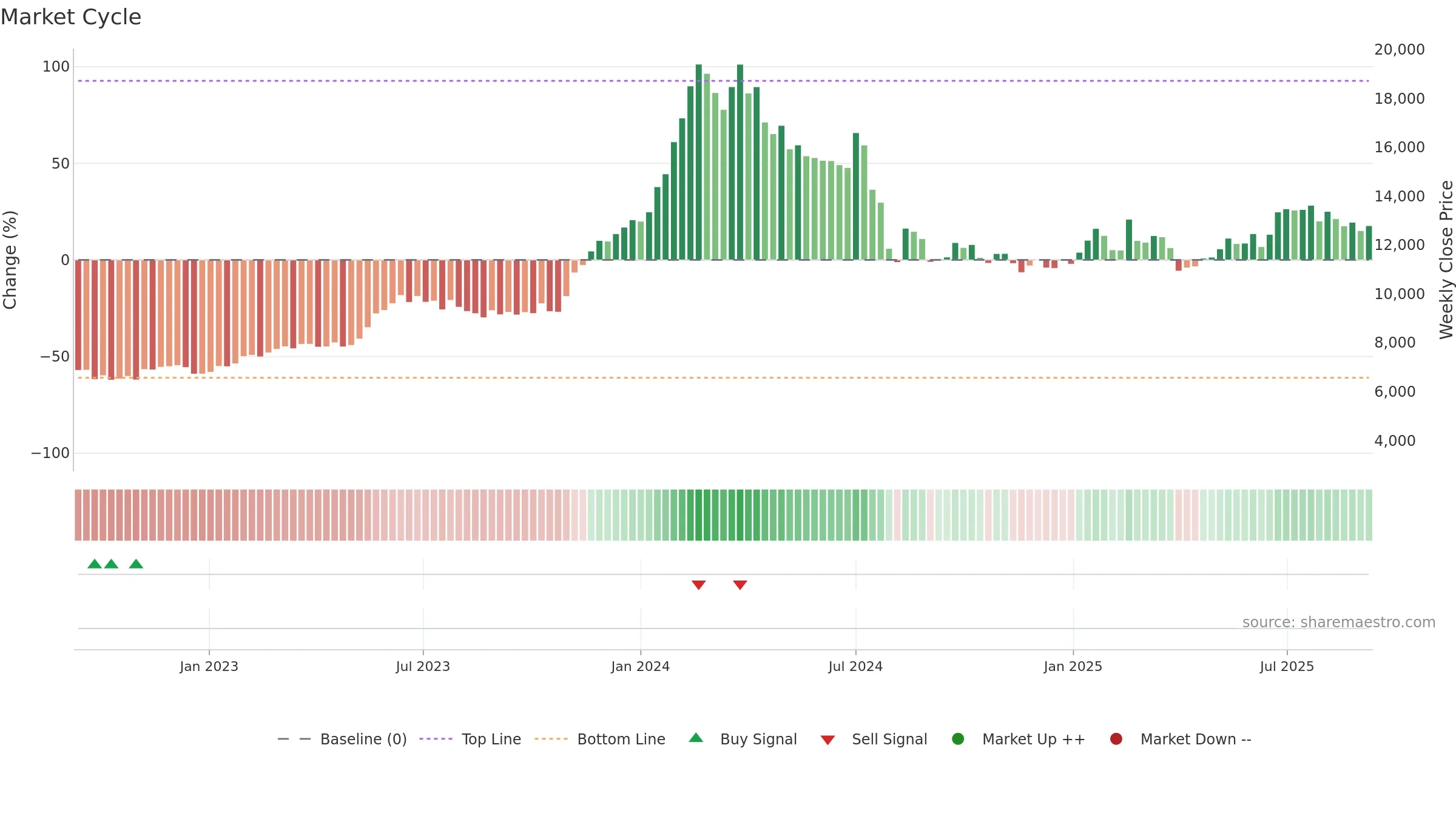Viewport: 1456px width, 819px height.
Task: Toggle Sell Signal legend entry
Action: pyautogui.click(x=874, y=739)
